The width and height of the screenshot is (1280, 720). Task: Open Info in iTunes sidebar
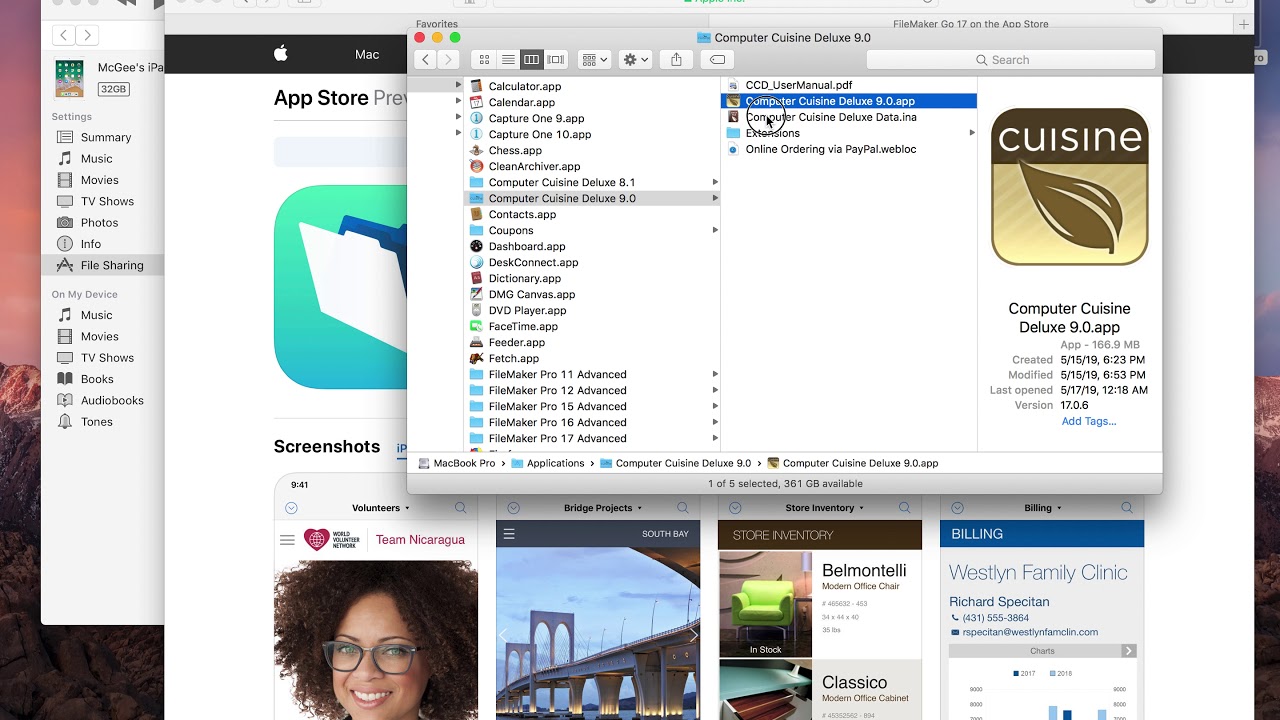click(90, 244)
